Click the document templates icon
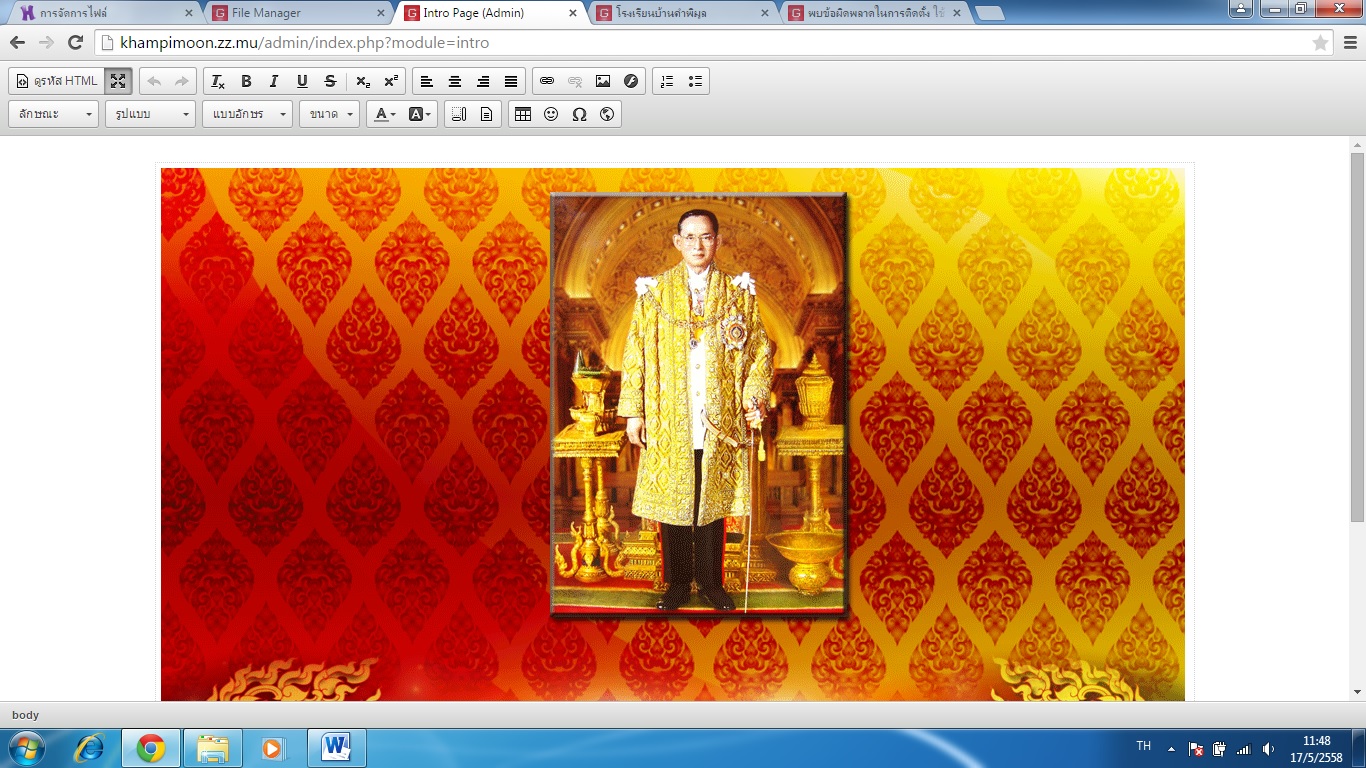 pyautogui.click(x=486, y=114)
